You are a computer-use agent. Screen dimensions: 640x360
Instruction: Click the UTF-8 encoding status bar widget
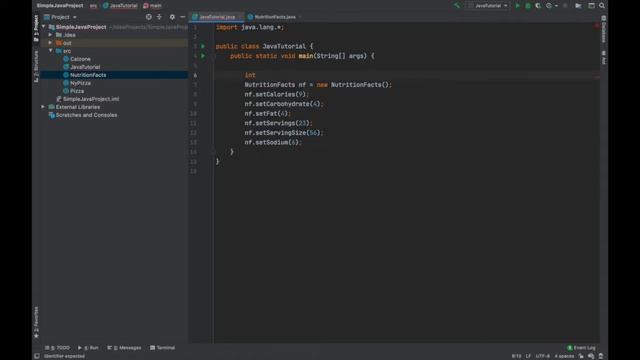[542, 356]
